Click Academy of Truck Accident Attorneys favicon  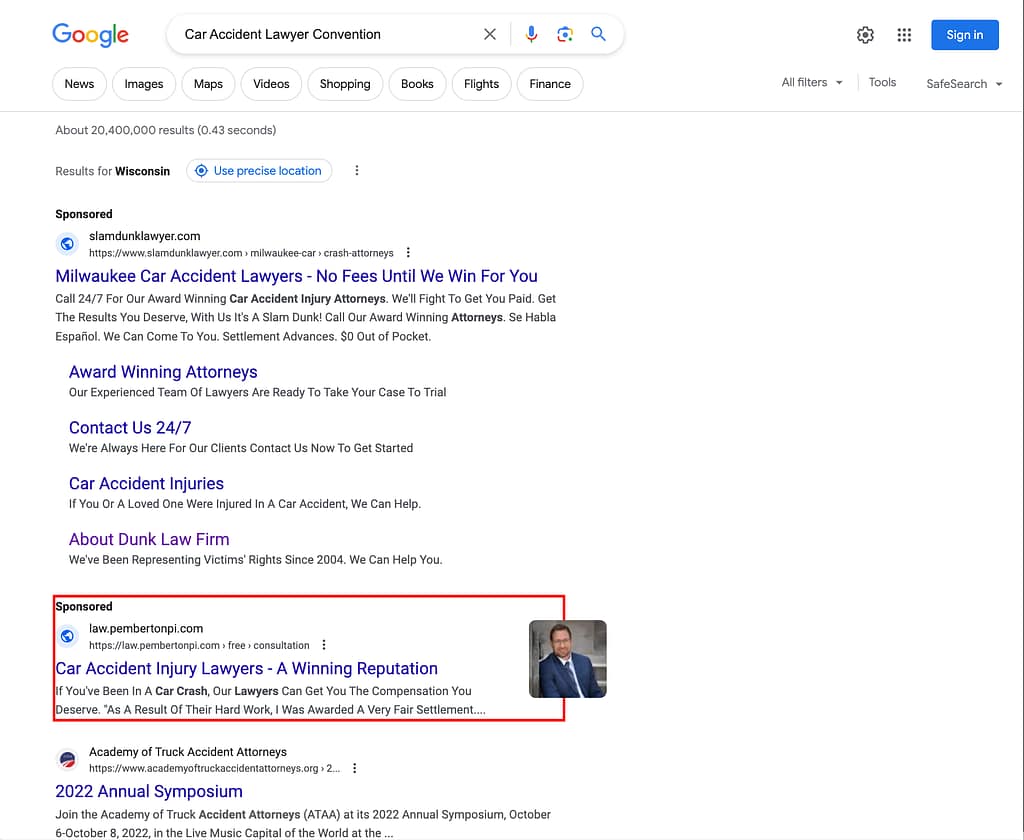[x=67, y=760]
